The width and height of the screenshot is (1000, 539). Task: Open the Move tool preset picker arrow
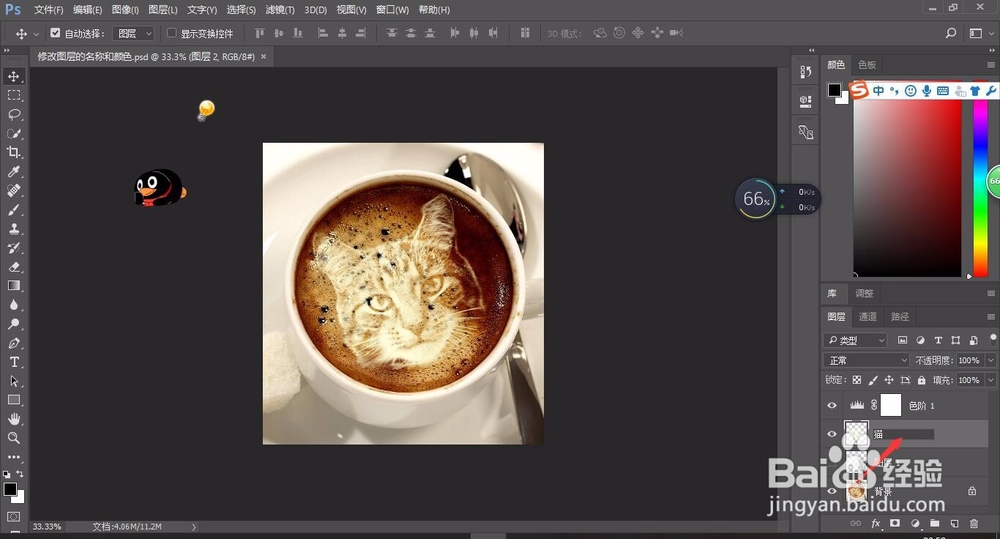click(36, 34)
